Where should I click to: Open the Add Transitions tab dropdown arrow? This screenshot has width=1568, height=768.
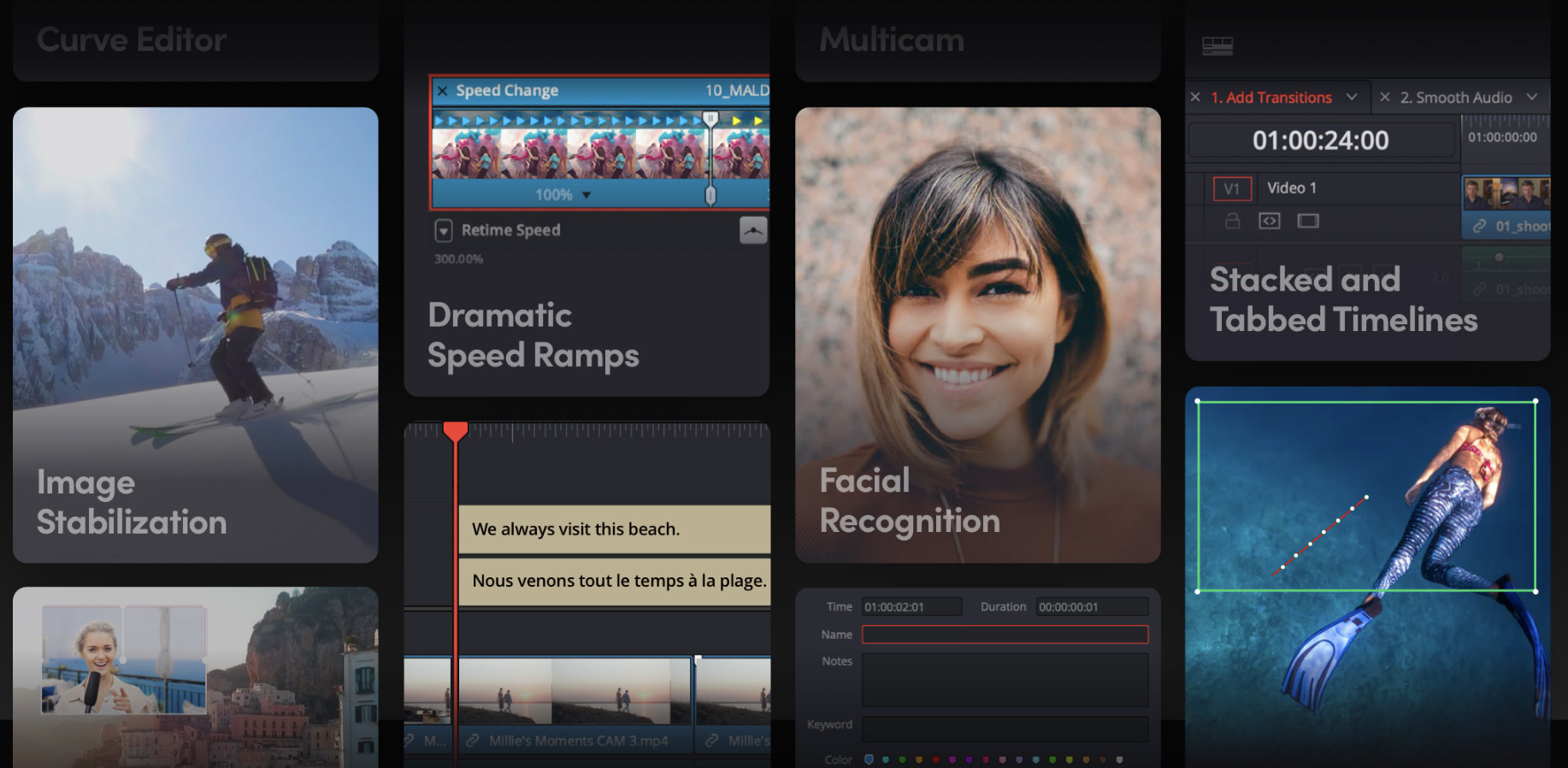(x=1352, y=97)
